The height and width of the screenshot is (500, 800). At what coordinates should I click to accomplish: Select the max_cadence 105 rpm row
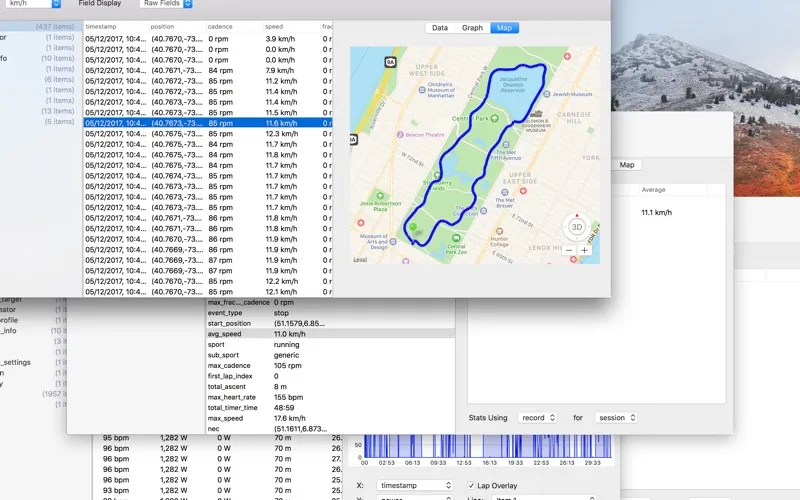[330, 365]
